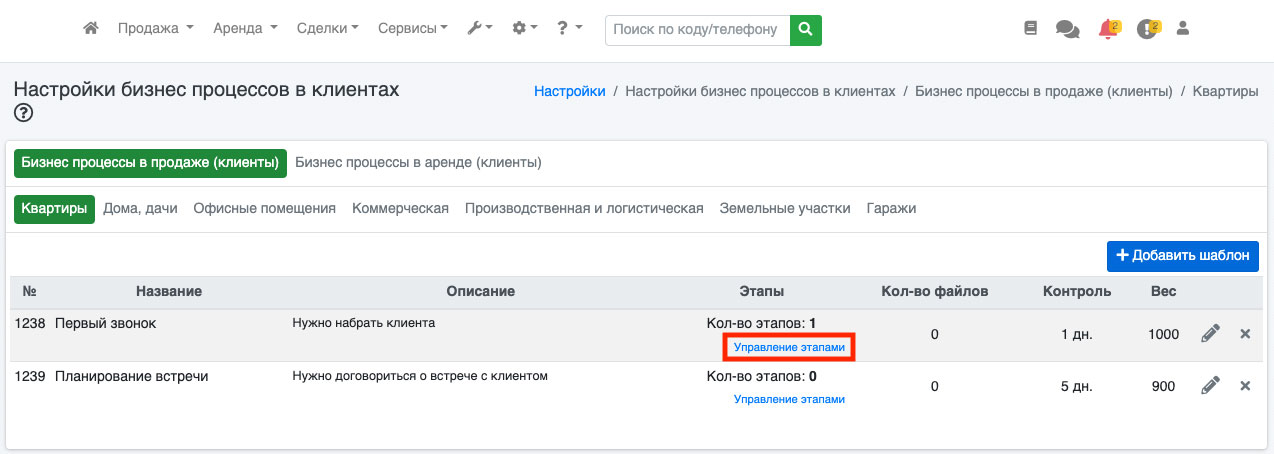Click the Настройки breadcrumb link
Viewport: 1274px width, 454px height.
[570, 91]
